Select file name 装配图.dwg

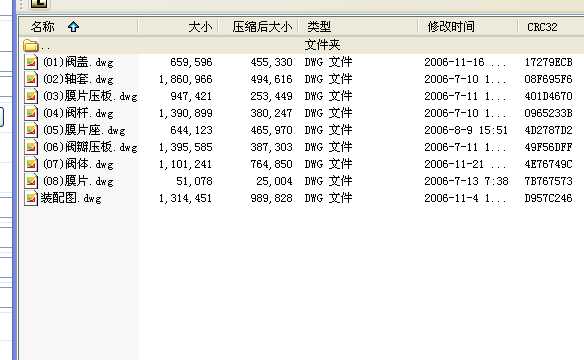(x=71, y=198)
